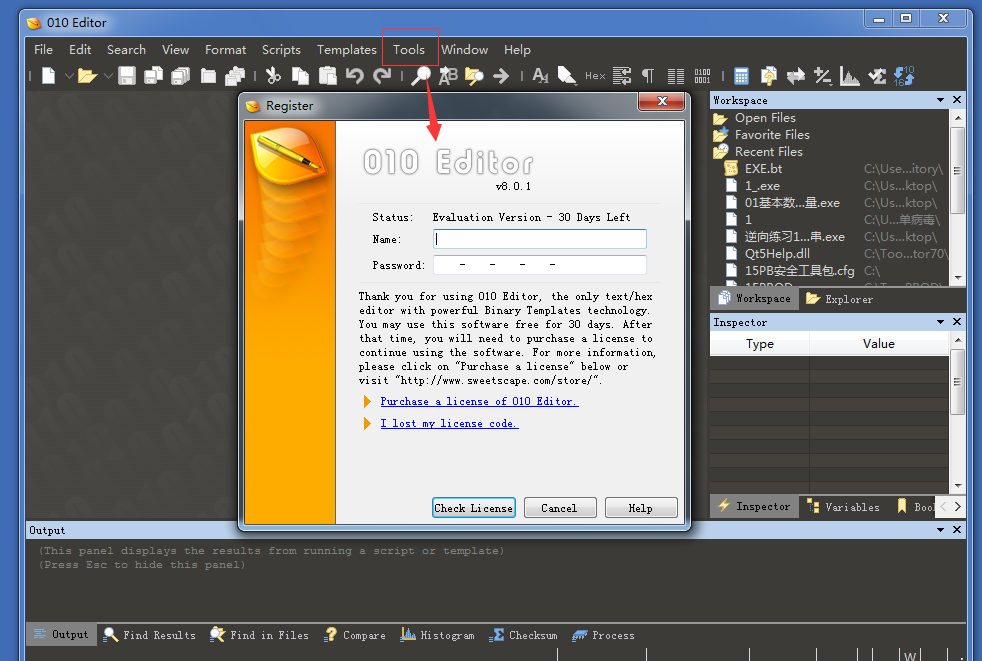Switch to the Find Results tab
Viewport: 982px width, 661px height.
pyautogui.click(x=150, y=635)
